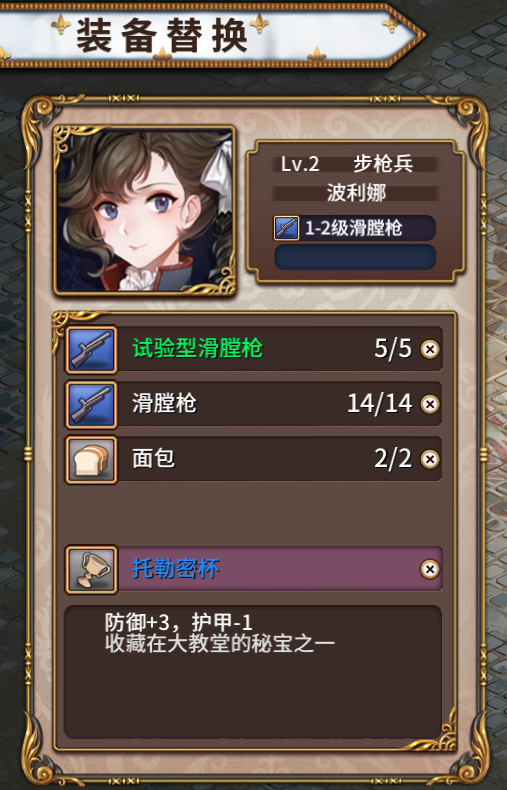
Task: Click the 1-2级滑膛枪 weapon skill label
Action: [354, 228]
